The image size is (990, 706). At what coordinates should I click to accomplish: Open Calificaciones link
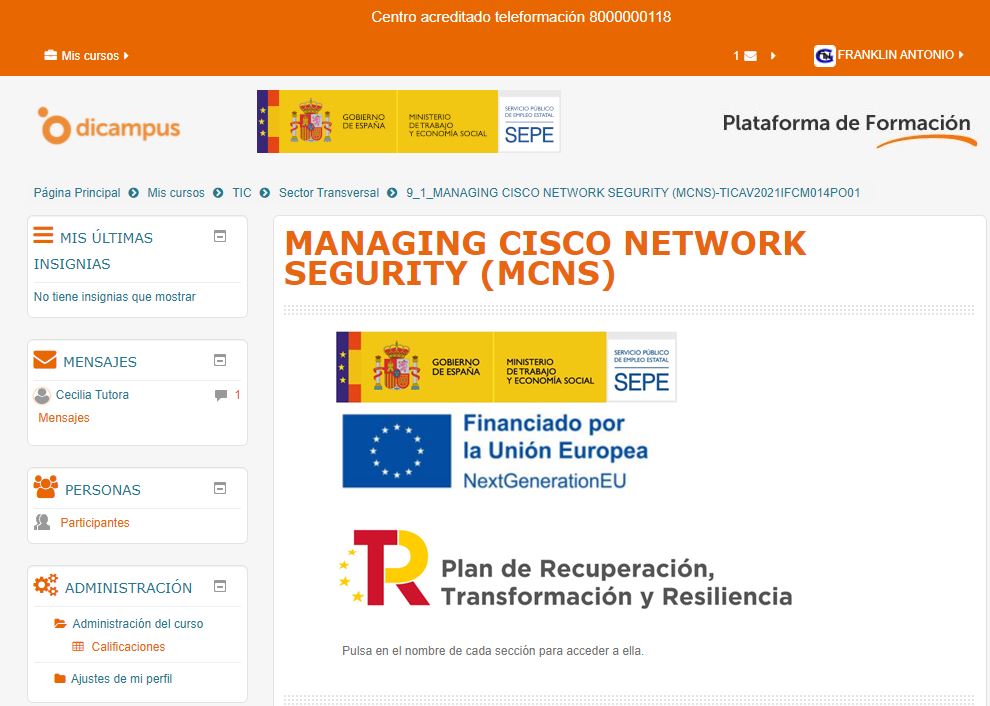pyautogui.click(x=128, y=647)
